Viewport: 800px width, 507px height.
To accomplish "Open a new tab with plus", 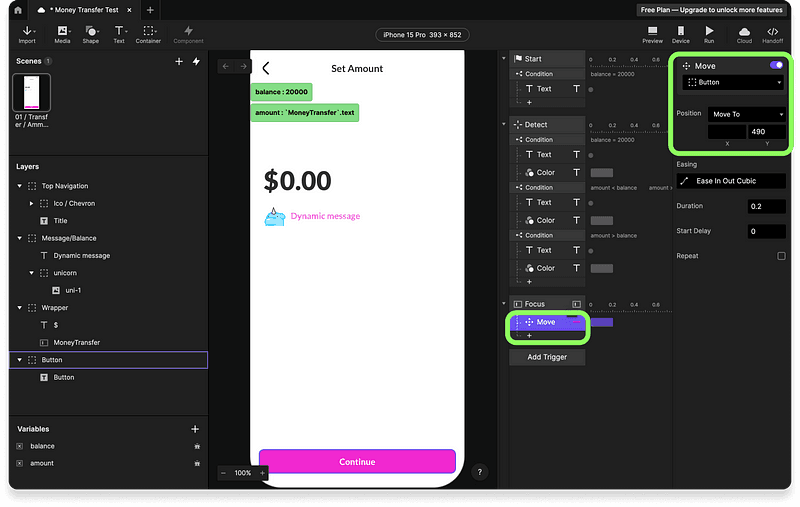I will [150, 10].
